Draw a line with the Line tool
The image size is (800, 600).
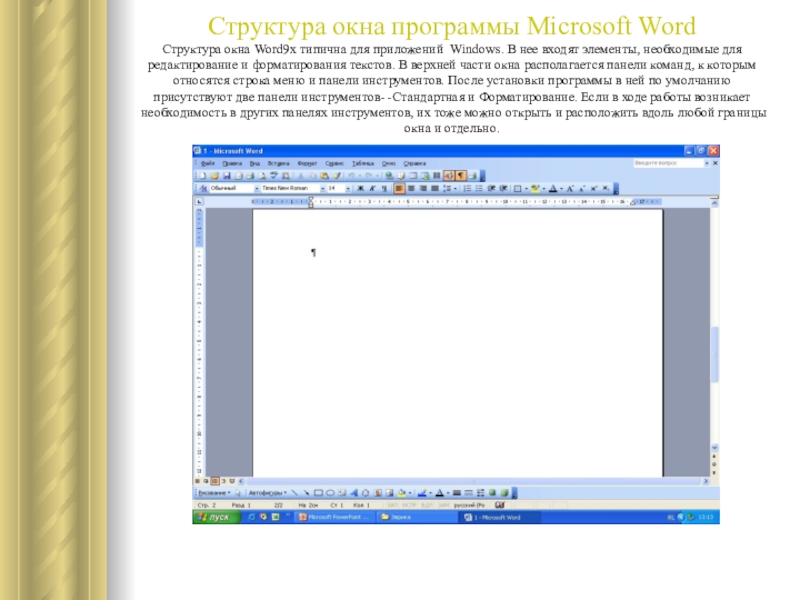point(295,493)
